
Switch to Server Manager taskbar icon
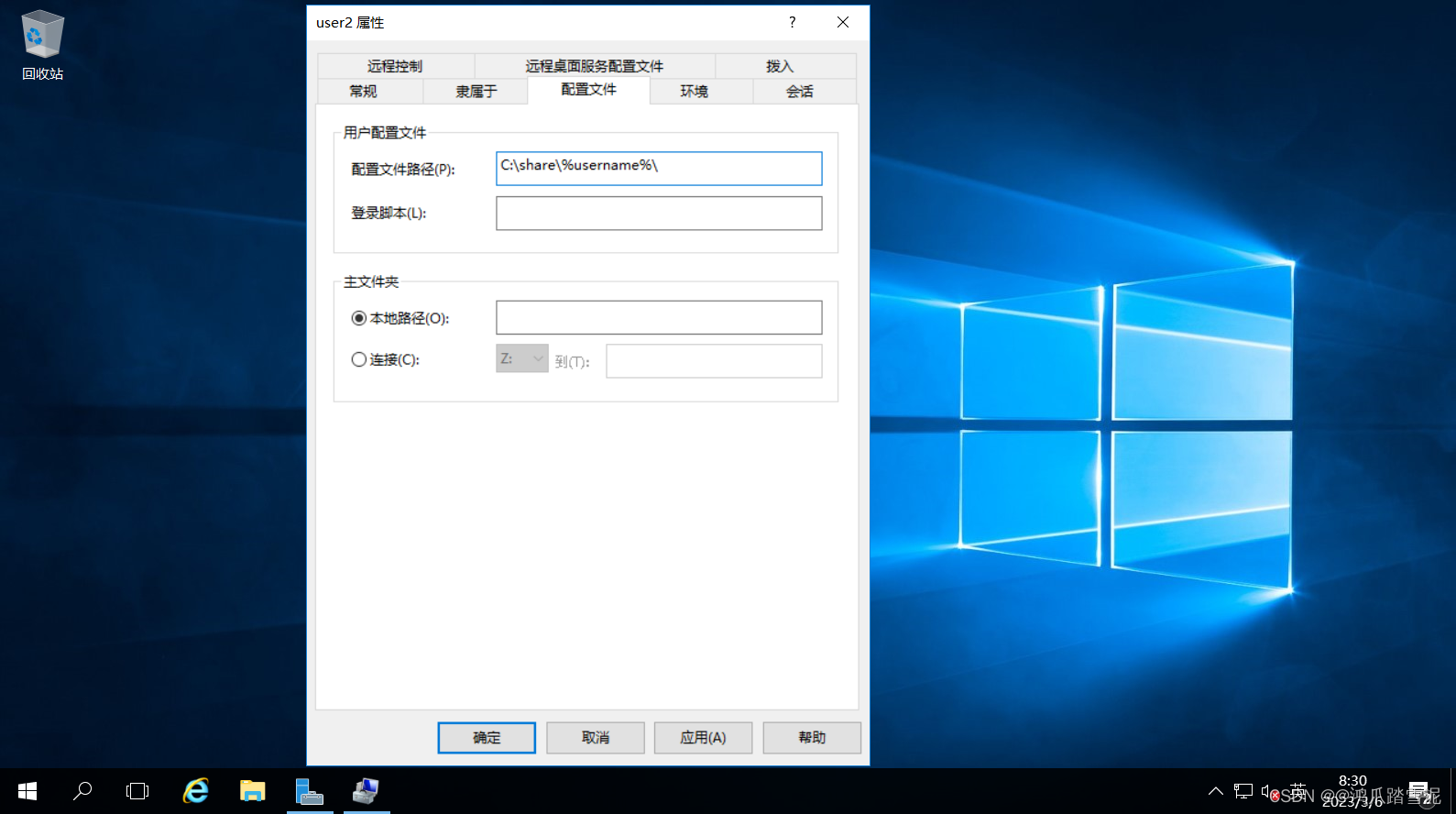pyautogui.click(x=310, y=791)
